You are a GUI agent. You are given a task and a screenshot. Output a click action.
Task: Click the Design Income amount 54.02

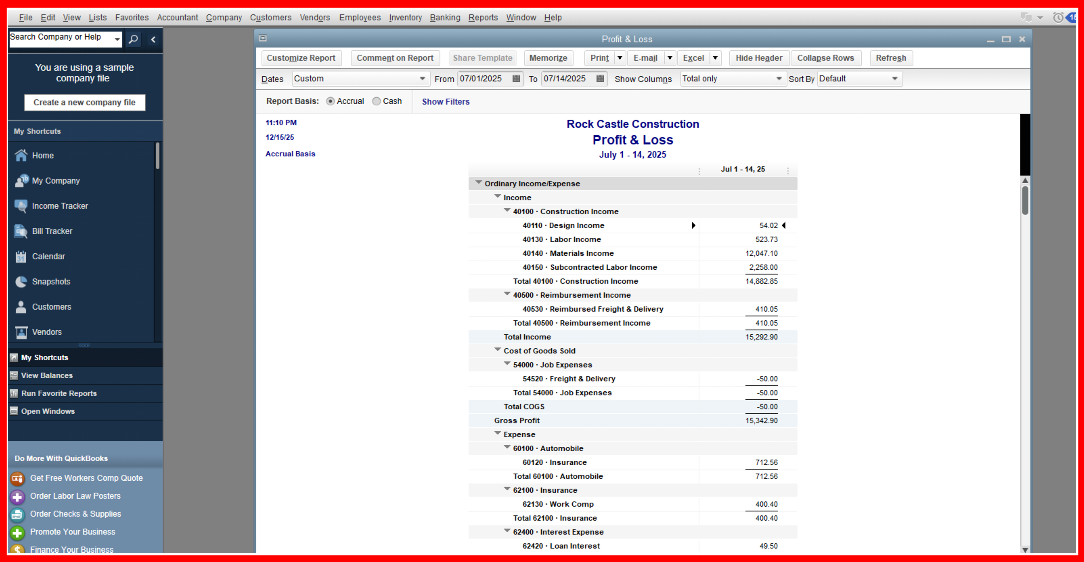click(768, 225)
